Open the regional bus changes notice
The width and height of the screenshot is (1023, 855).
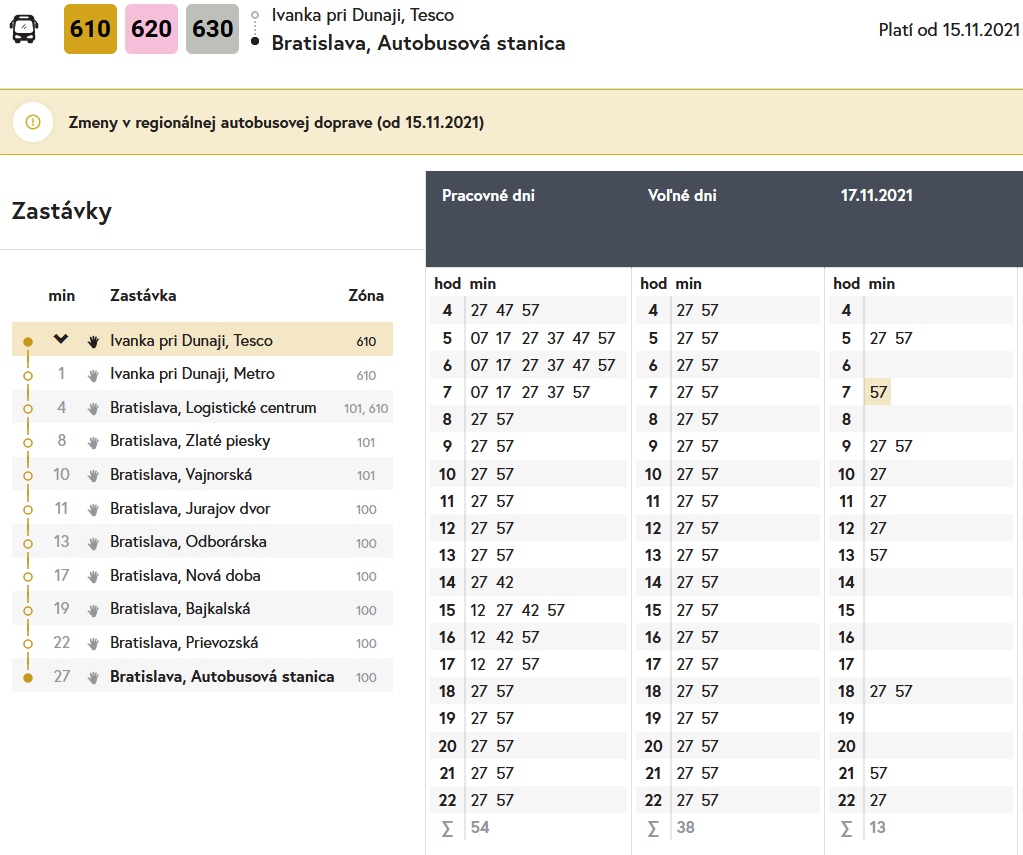[x=276, y=123]
